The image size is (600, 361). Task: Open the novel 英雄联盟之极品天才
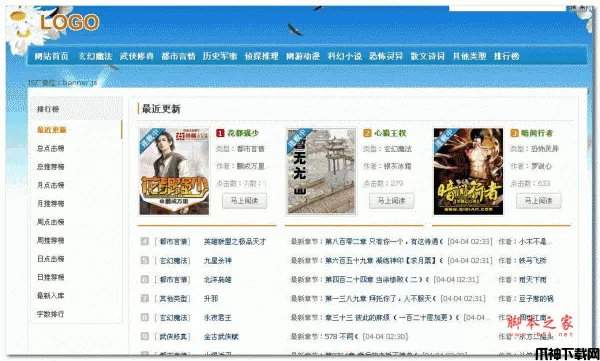point(235,242)
